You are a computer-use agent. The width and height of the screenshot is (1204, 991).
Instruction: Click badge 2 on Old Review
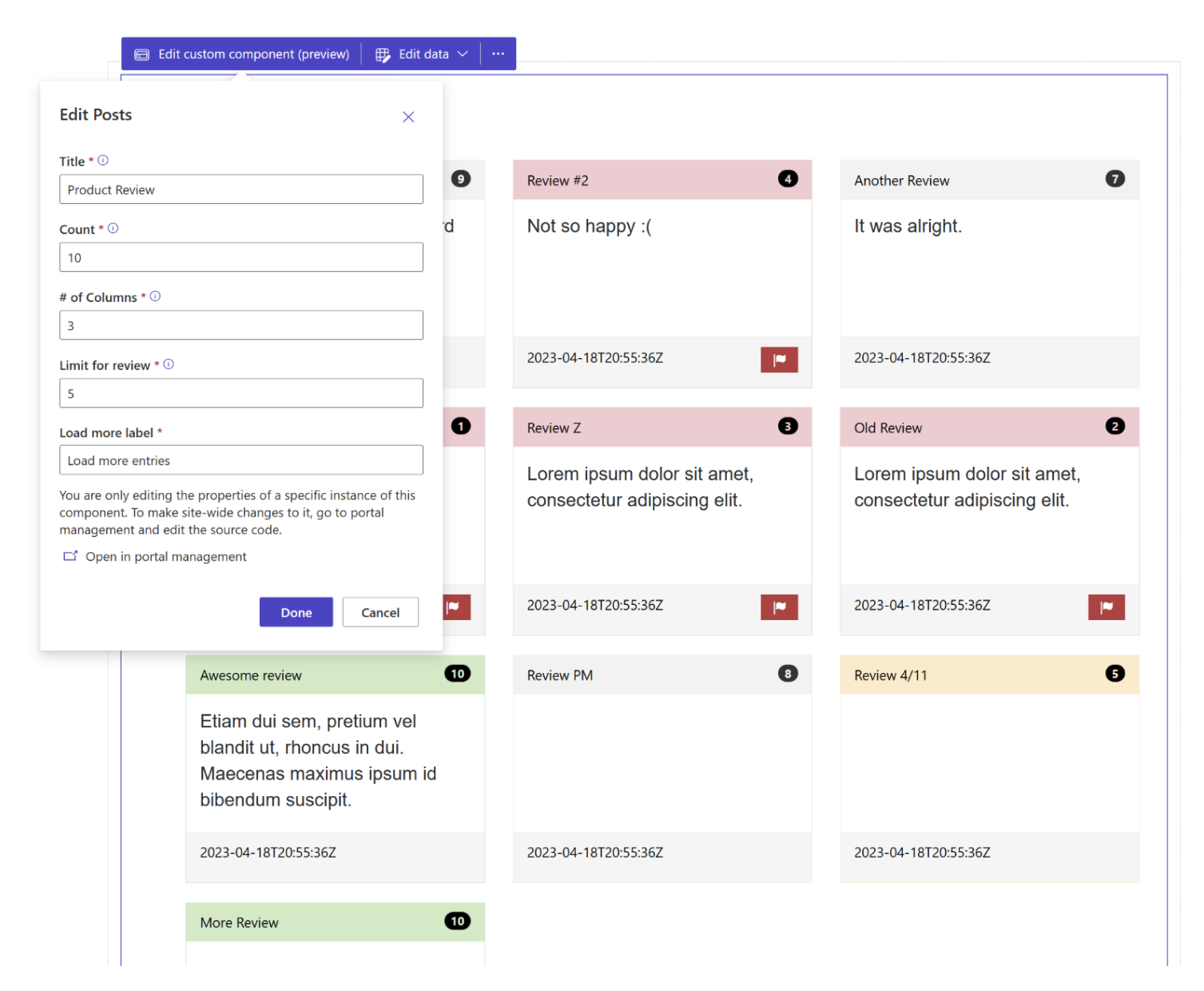[1115, 427]
